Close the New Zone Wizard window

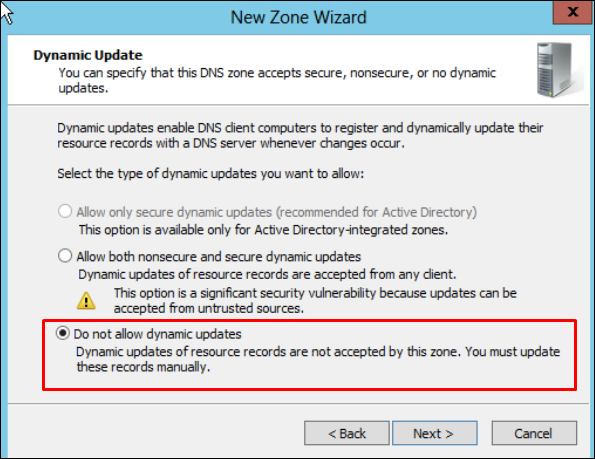coord(573,12)
